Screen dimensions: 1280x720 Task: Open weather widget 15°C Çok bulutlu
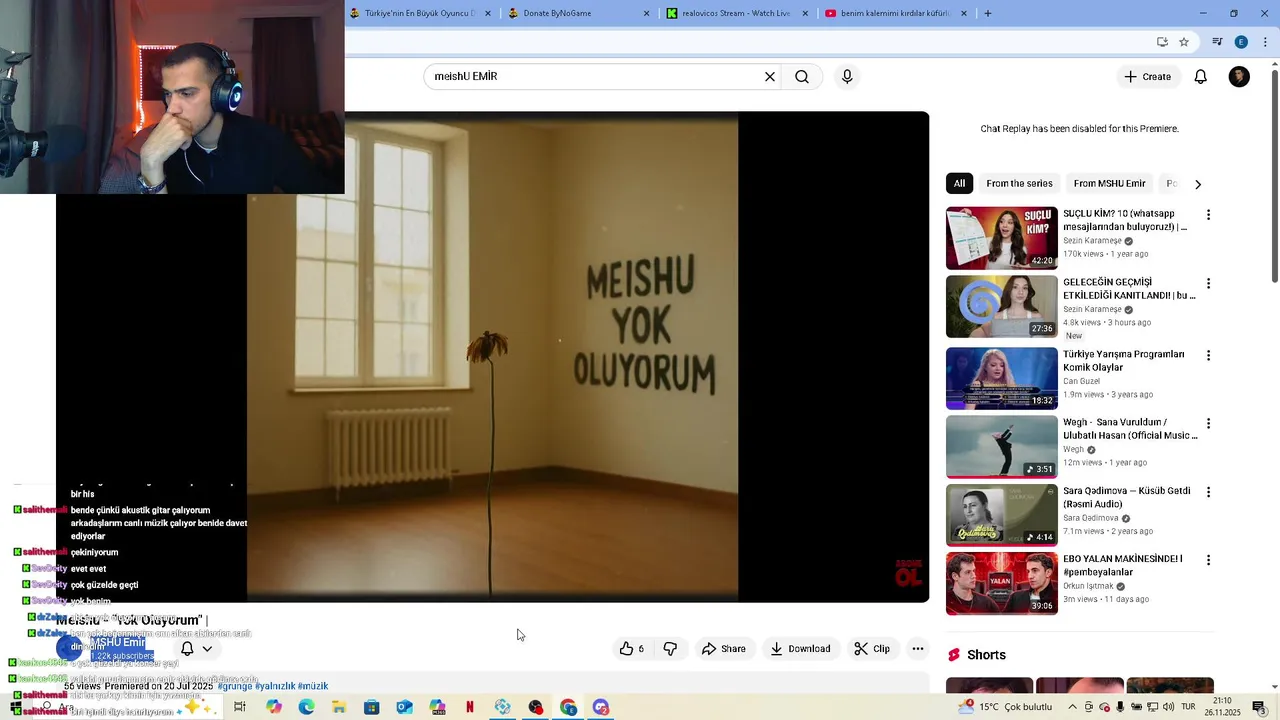pos(1004,707)
